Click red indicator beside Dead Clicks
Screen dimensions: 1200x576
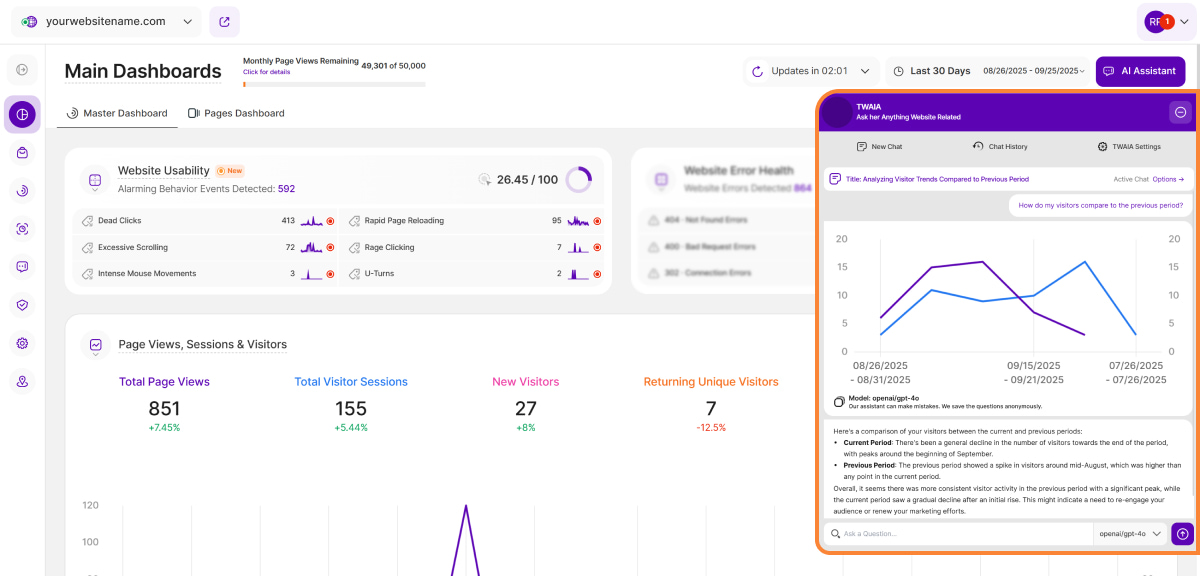(330, 221)
